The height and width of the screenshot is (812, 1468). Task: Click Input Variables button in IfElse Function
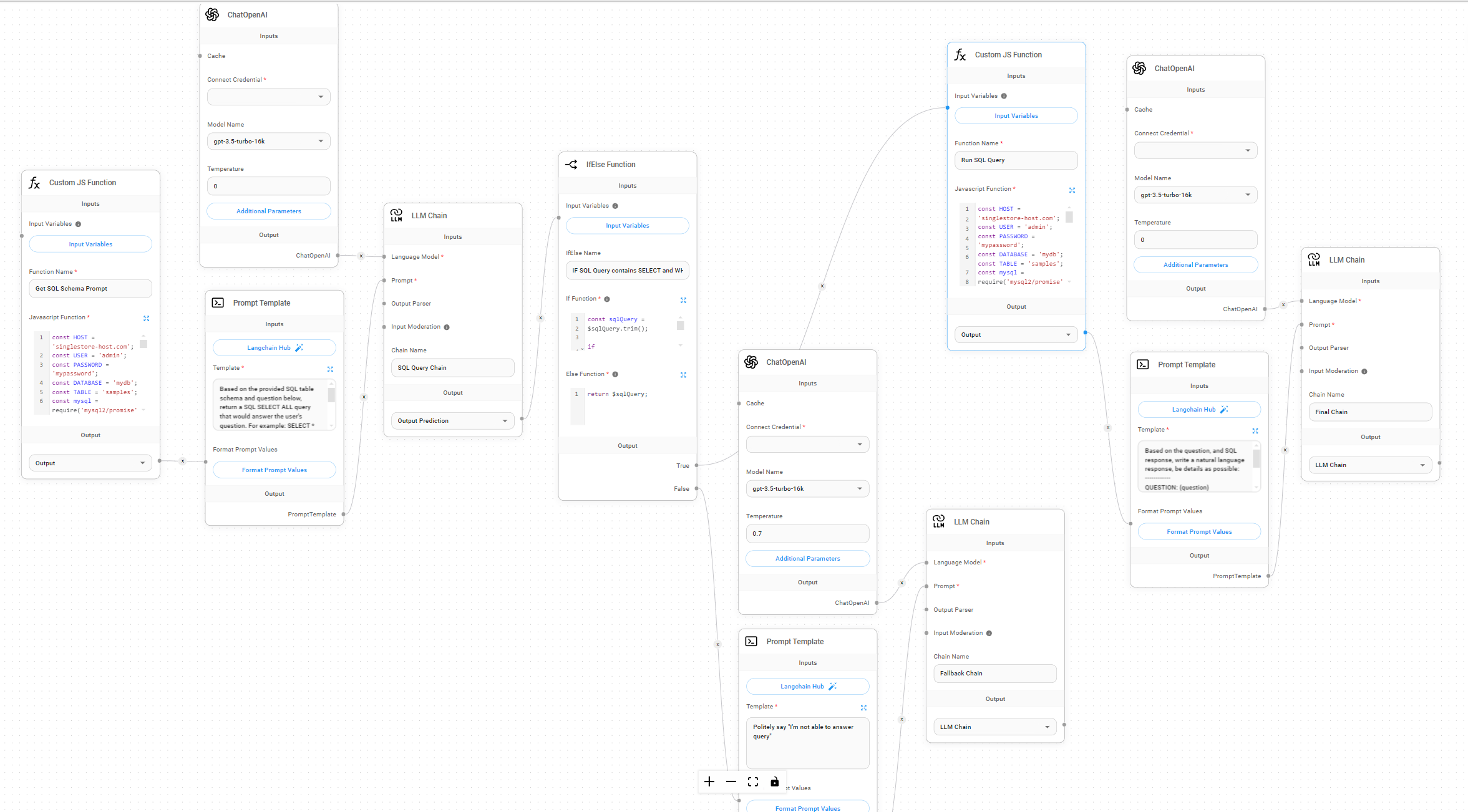point(627,226)
